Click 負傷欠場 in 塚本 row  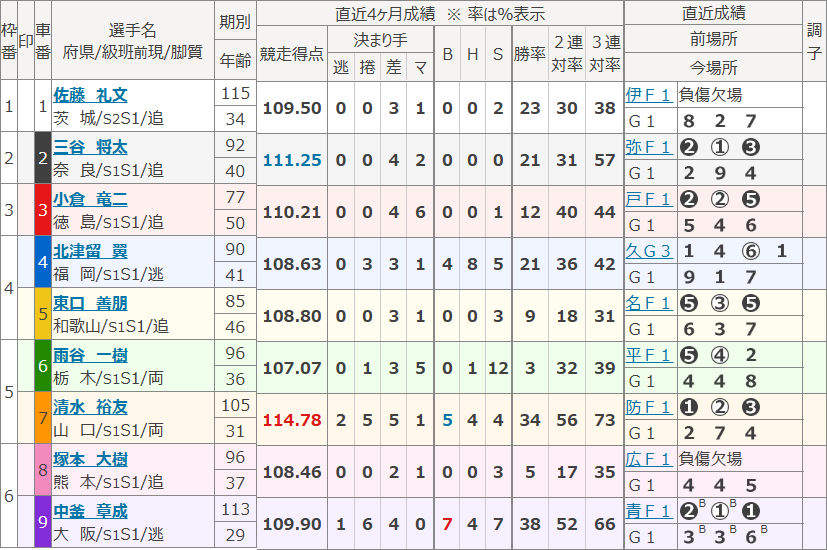pos(710,459)
